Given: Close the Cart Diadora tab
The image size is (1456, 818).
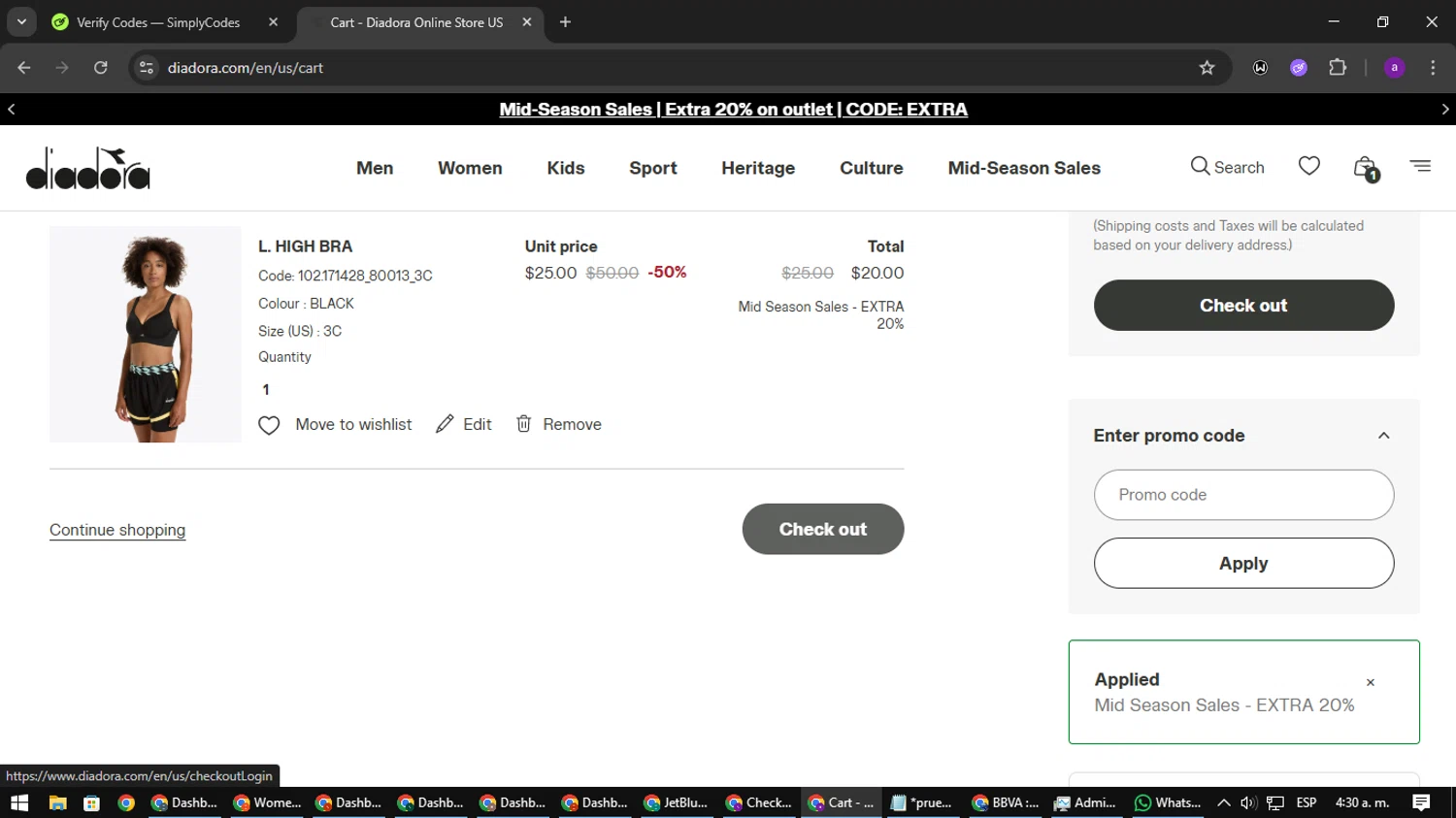Looking at the screenshot, I should point(527,22).
